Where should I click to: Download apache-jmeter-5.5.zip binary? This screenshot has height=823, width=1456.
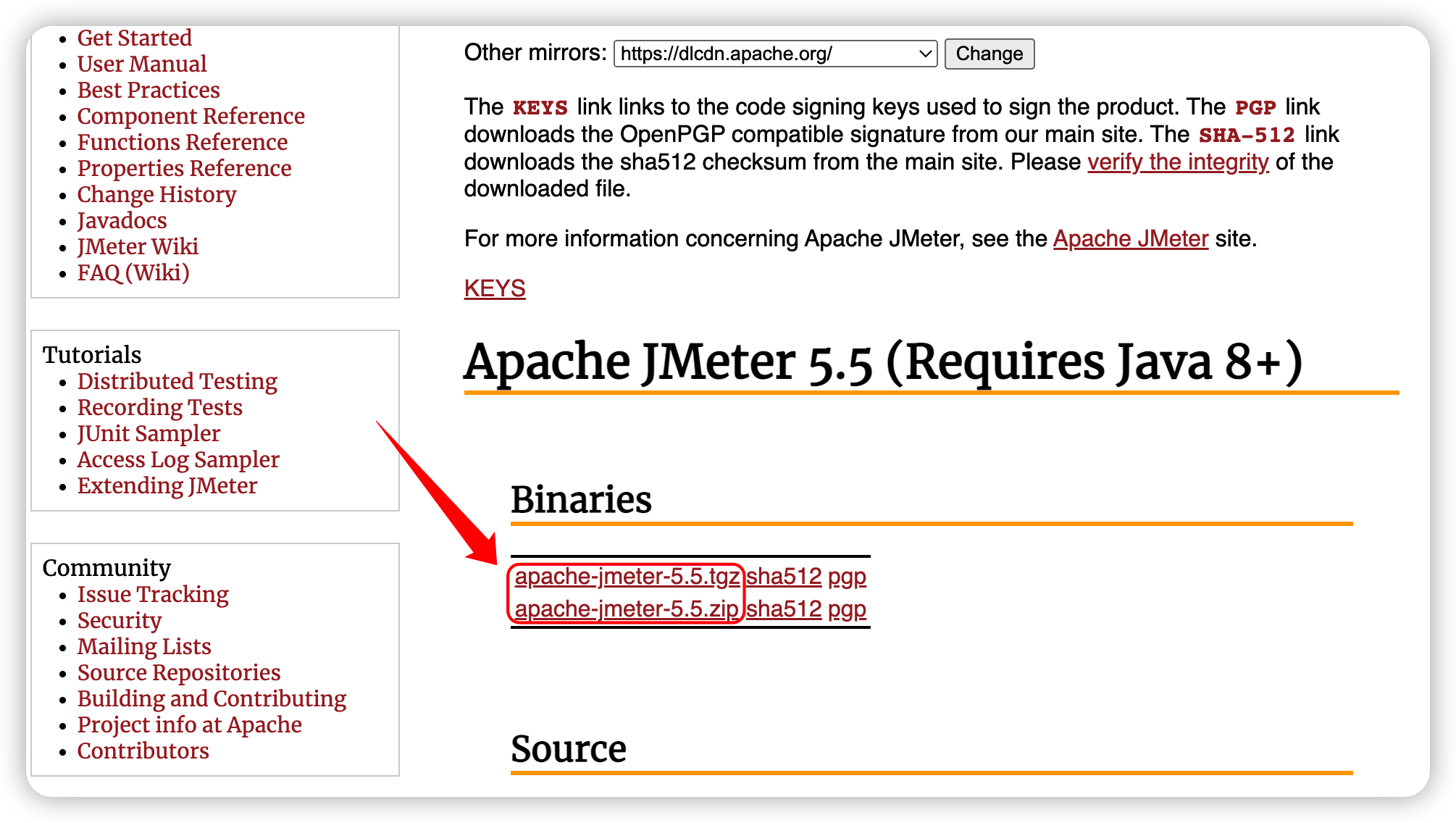(627, 609)
